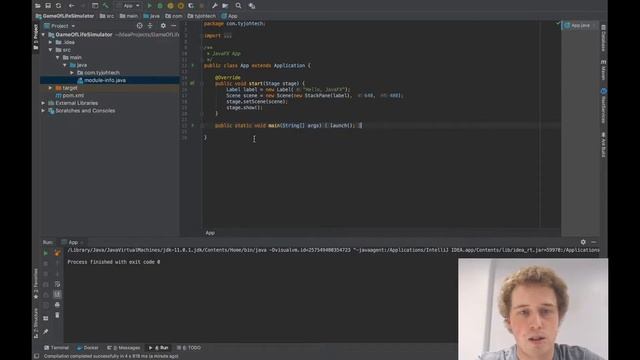Click the GameOfLifeSimulator breadcrumb

65,16
